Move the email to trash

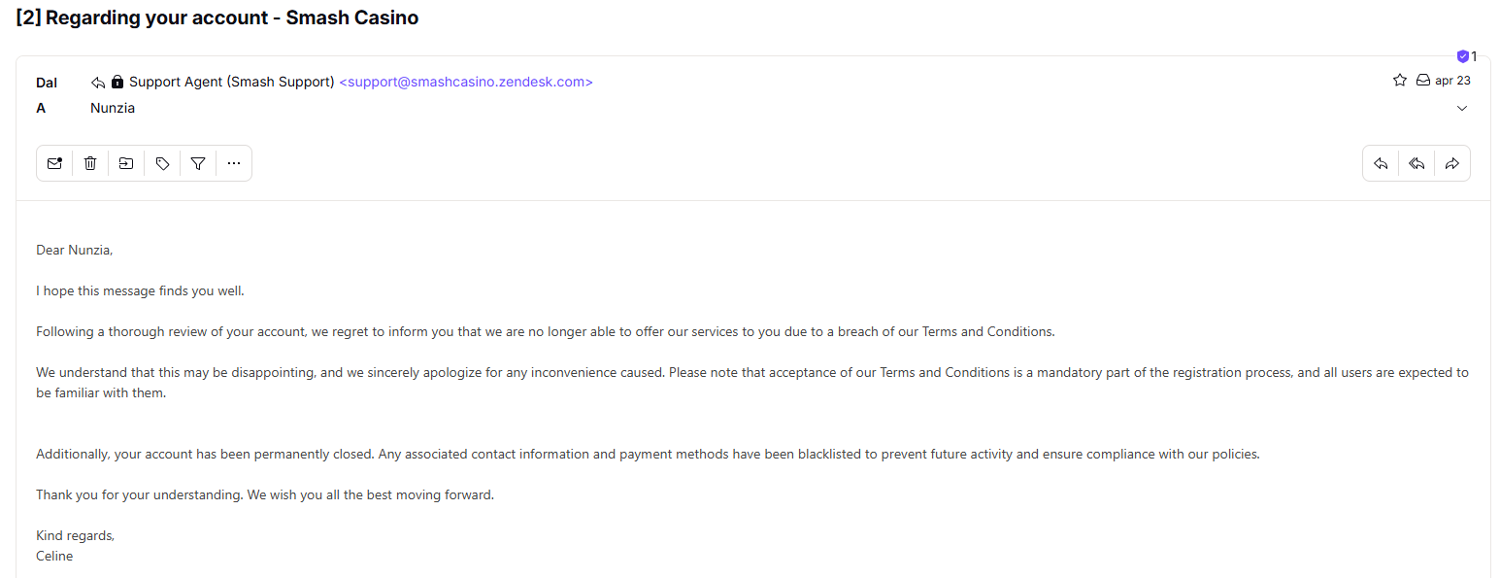[90, 164]
